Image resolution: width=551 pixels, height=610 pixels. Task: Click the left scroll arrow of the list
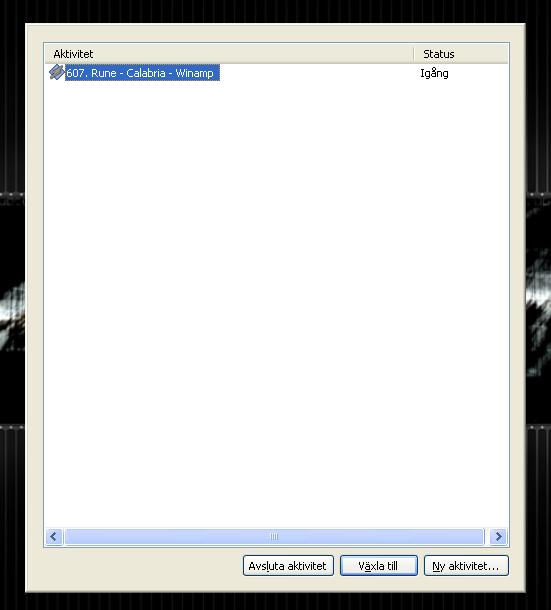54,536
